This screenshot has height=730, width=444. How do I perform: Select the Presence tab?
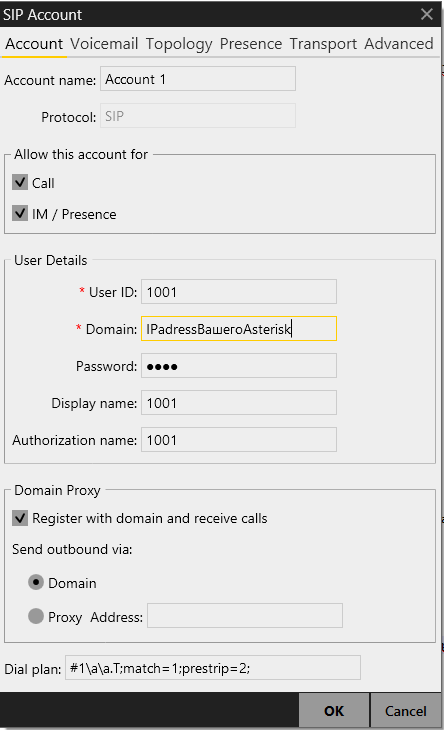click(x=251, y=44)
